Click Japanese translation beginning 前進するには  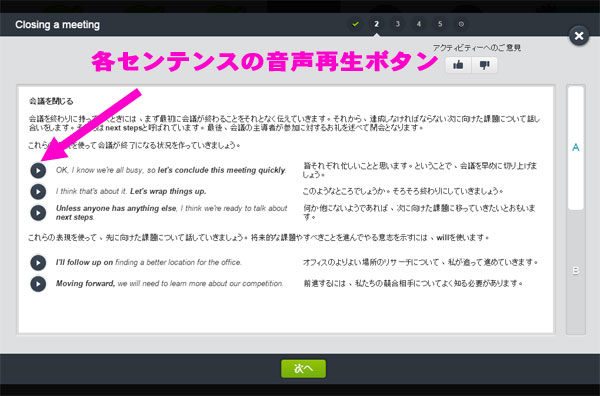tap(413, 284)
